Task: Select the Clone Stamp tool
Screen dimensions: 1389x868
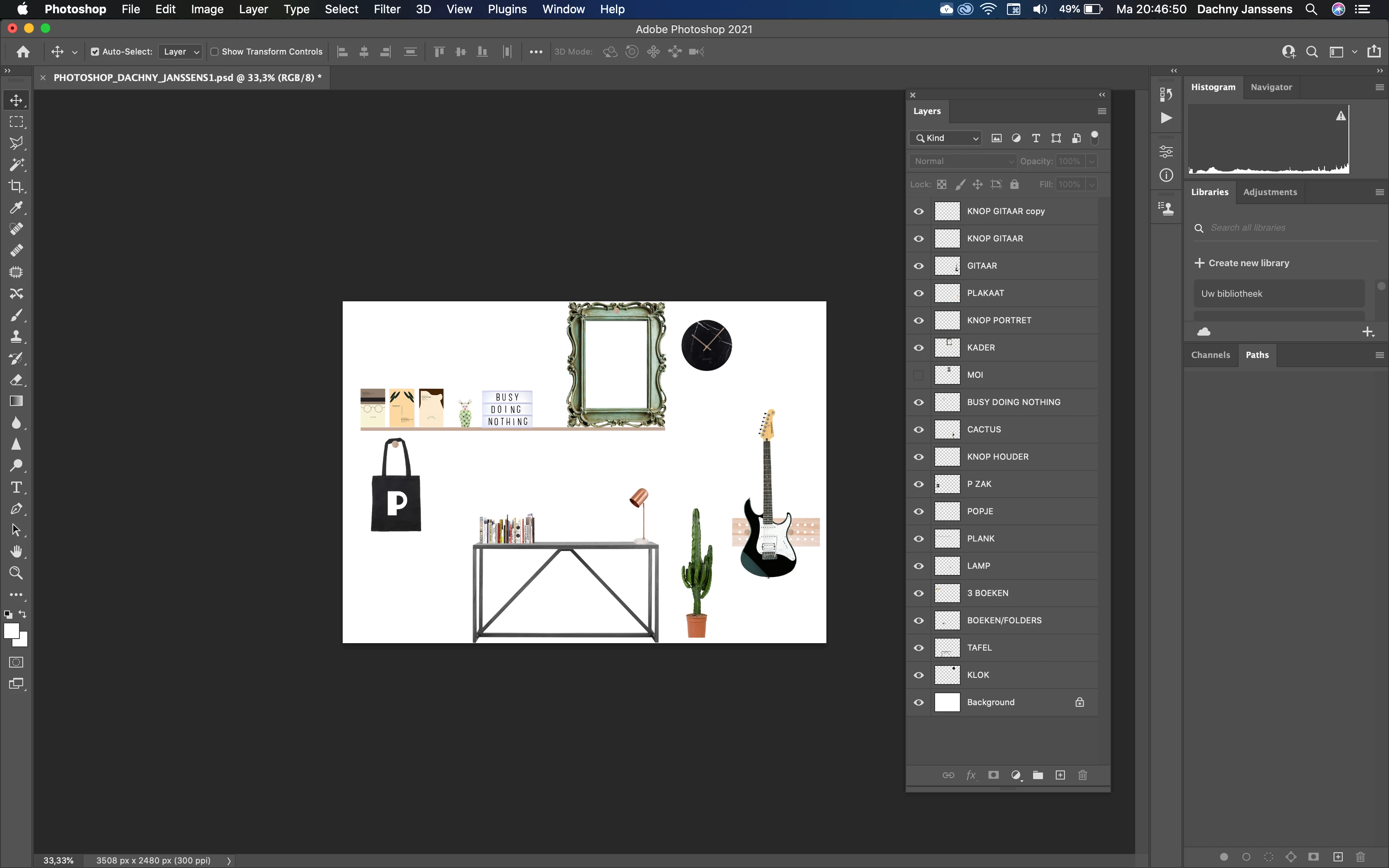Action: pyautogui.click(x=16, y=336)
